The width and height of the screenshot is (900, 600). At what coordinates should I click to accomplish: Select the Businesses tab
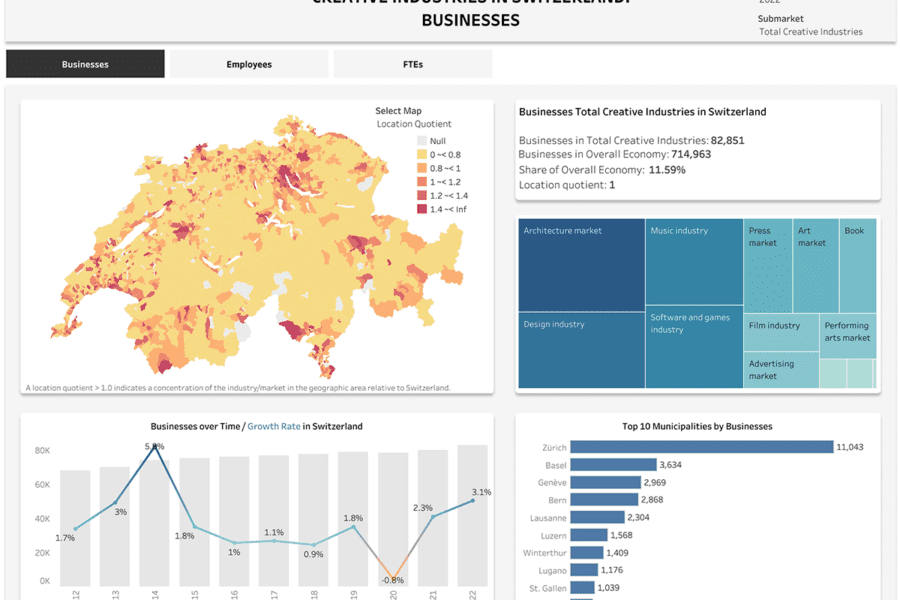pyautogui.click(x=85, y=64)
